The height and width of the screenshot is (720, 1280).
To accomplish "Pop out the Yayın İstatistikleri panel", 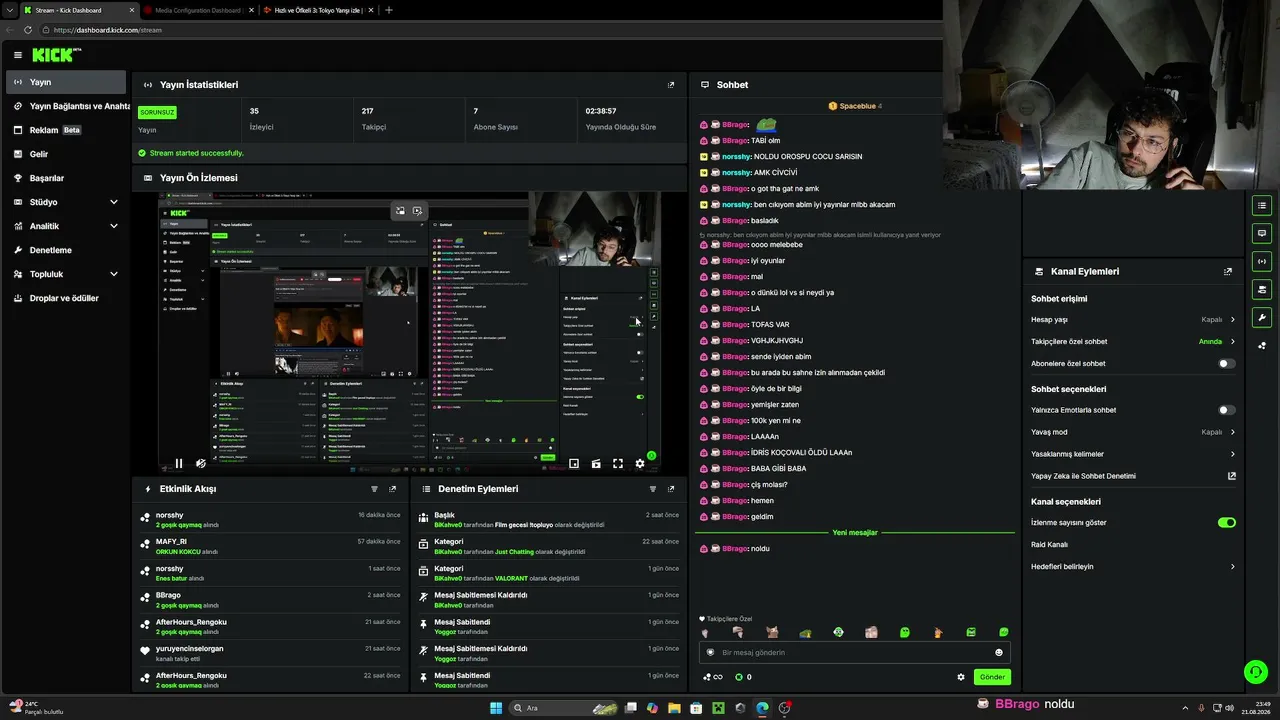I will [671, 85].
